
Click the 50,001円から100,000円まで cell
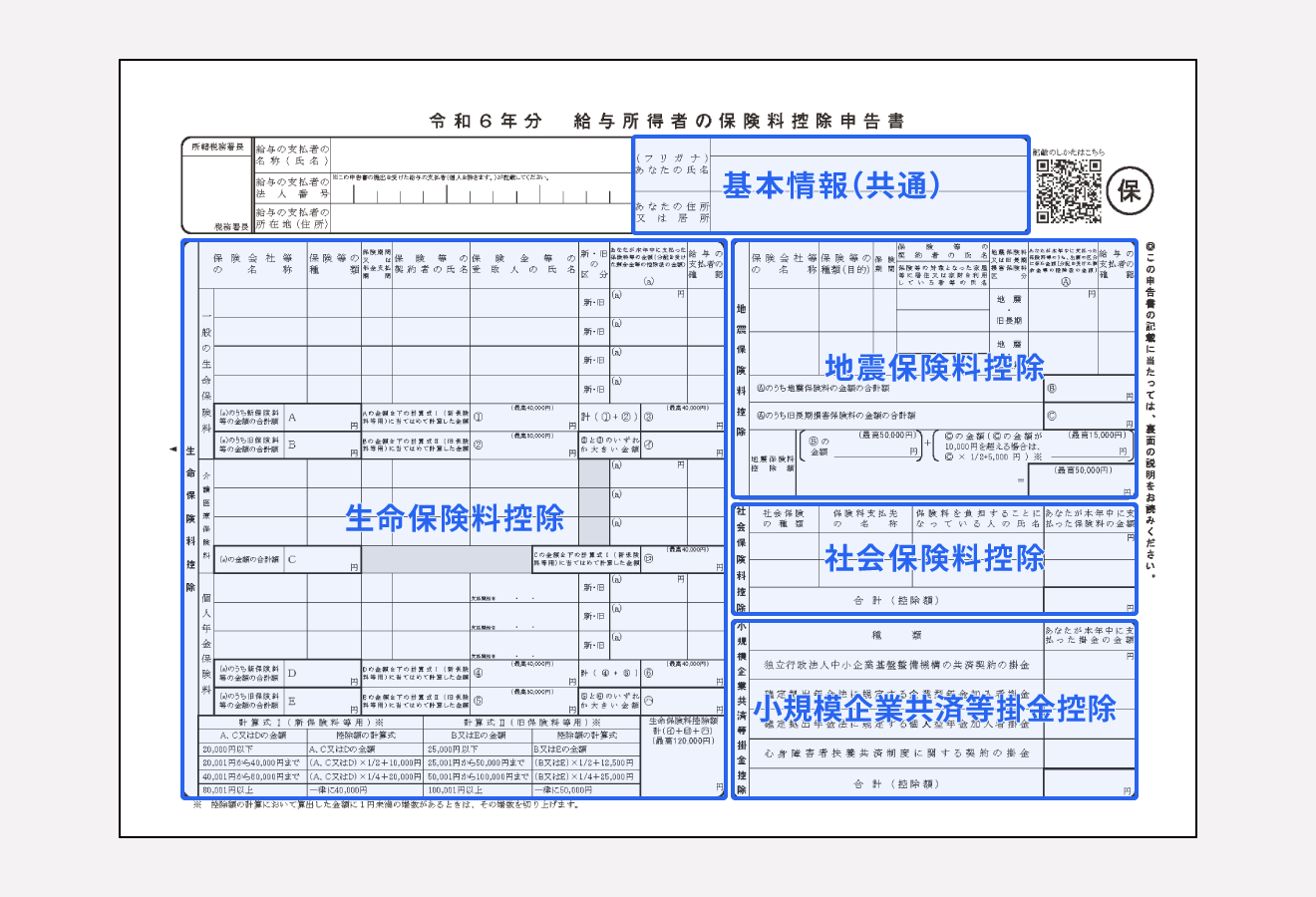[x=478, y=776]
